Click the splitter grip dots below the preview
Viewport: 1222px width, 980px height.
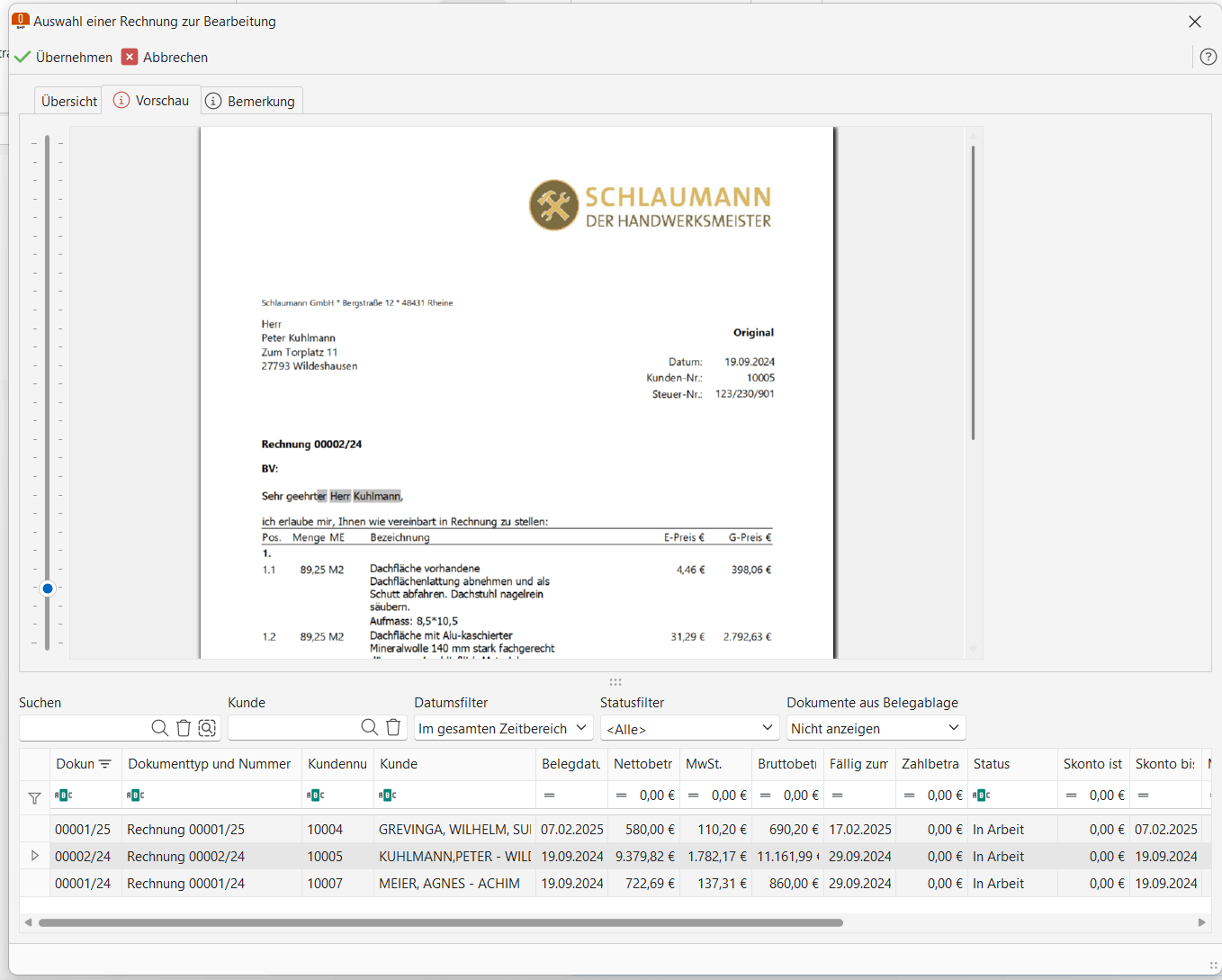click(615, 682)
